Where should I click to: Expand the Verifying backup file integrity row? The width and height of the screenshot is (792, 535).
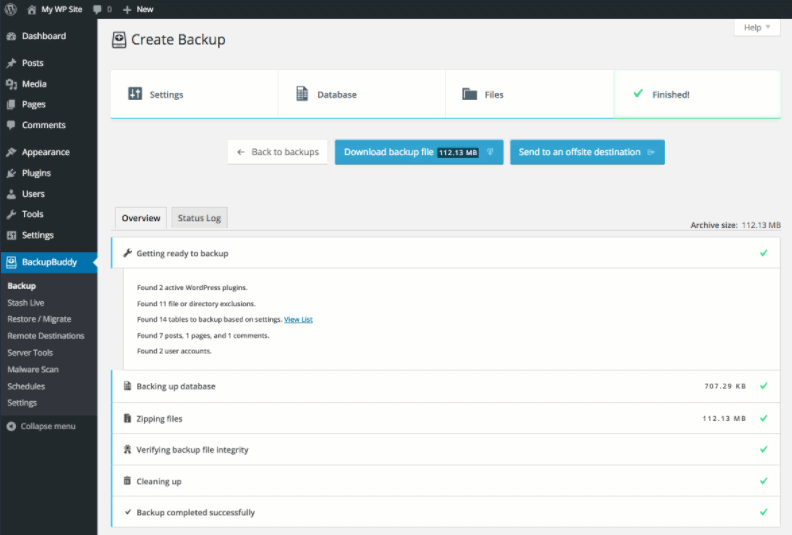446,450
